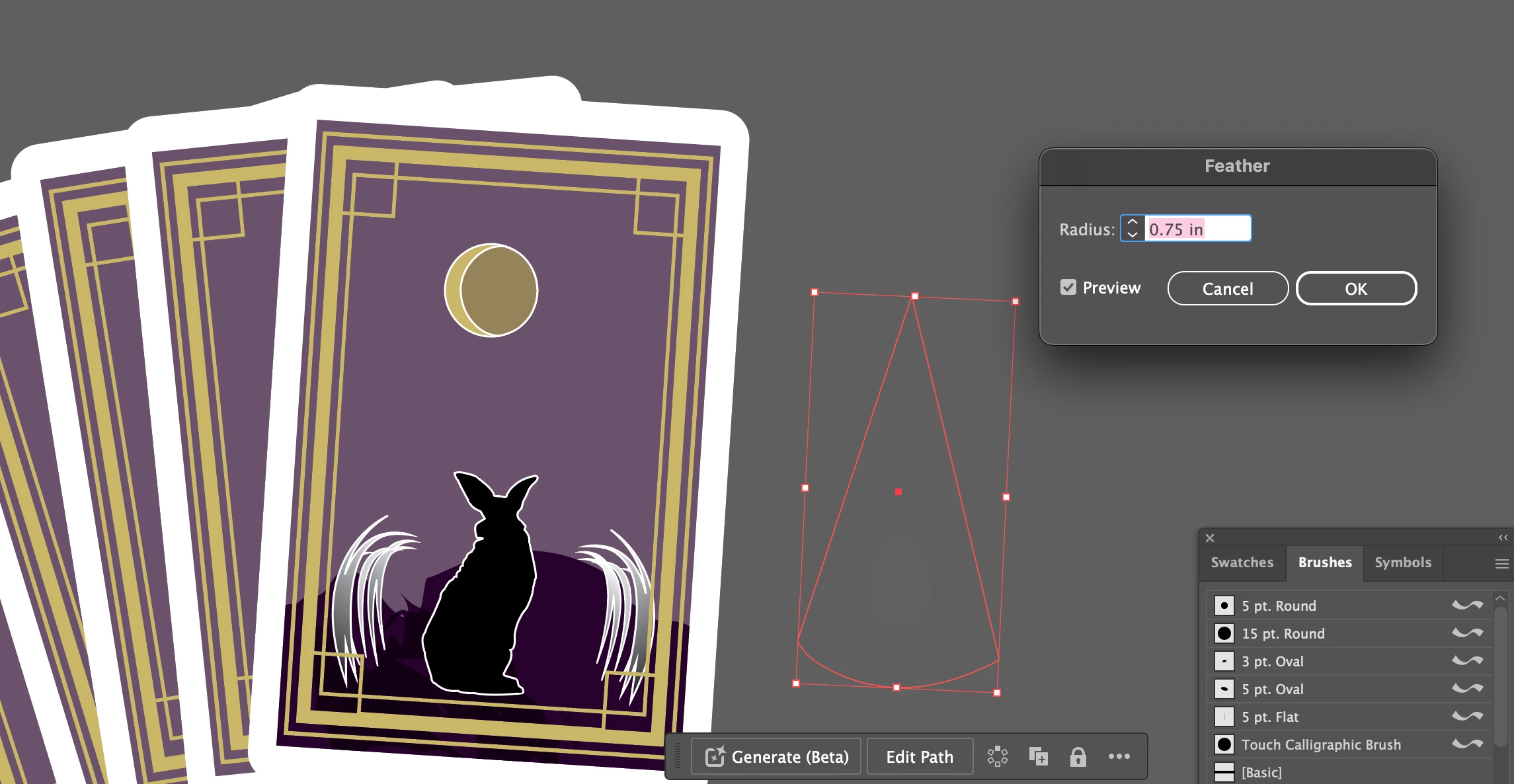1514x784 pixels.
Task: Toggle the Preview checkbox in Feather dialog
Action: tap(1068, 287)
